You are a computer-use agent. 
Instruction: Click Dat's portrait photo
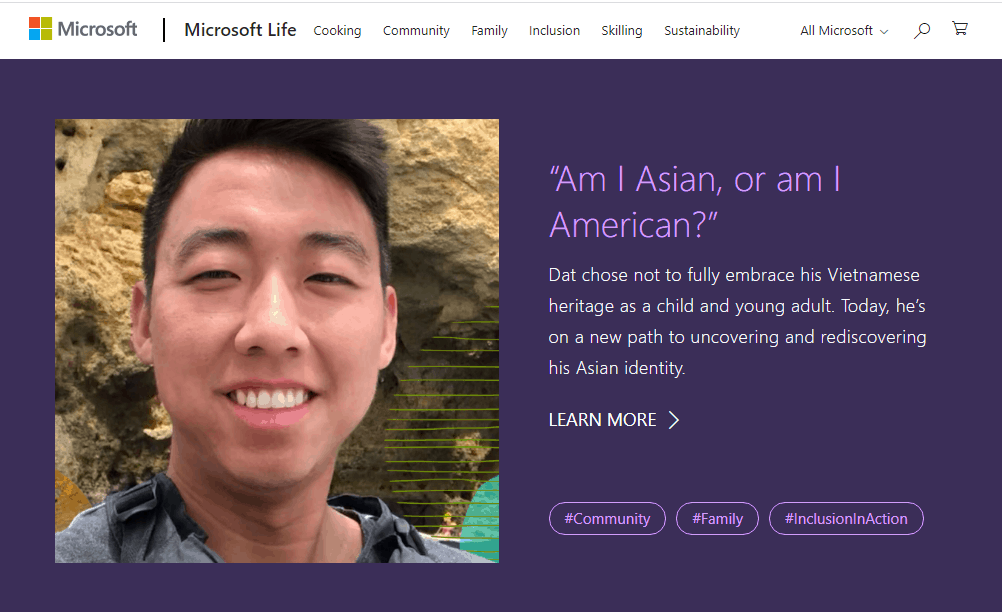[277, 340]
